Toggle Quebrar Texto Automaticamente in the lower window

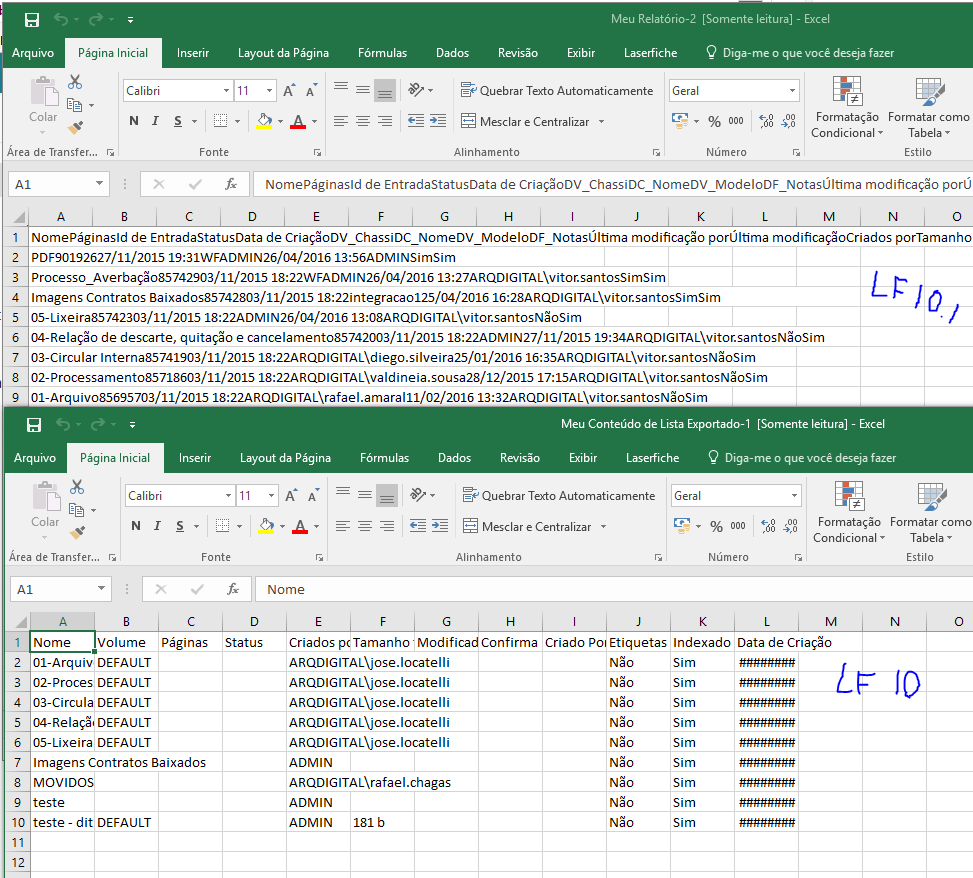(x=559, y=496)
